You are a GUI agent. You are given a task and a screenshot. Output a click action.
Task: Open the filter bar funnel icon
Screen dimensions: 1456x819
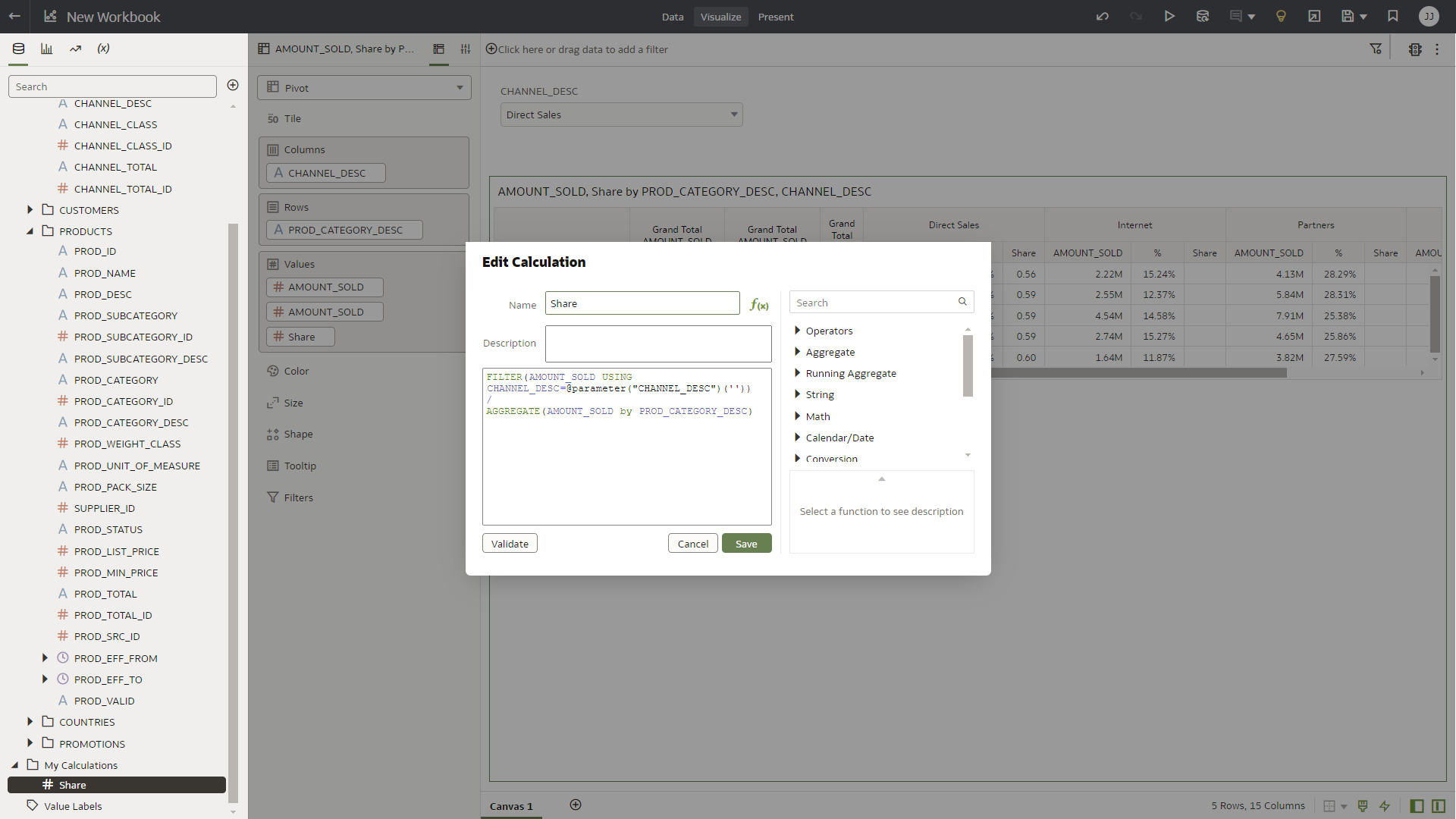click(1376, 49)
